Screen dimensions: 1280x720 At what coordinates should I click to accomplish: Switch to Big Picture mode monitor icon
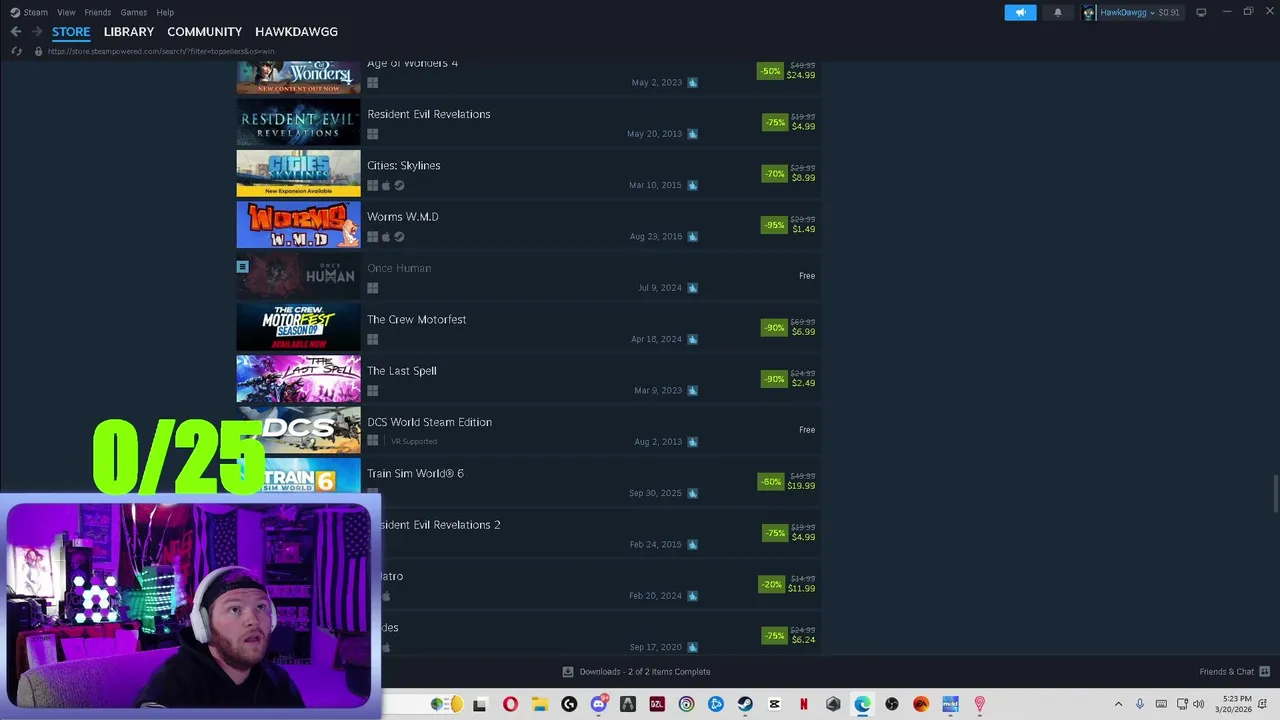tap(1201, 12)
